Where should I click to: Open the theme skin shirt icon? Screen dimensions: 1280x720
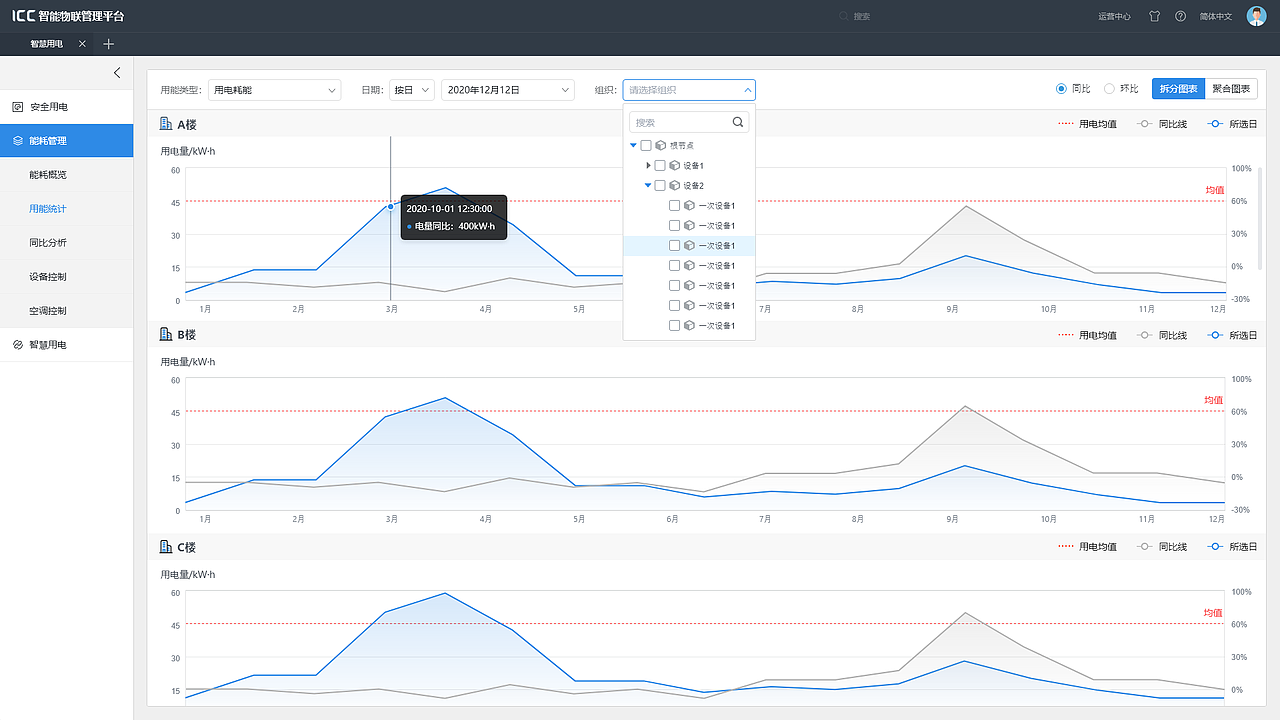tap(1154, 16)
